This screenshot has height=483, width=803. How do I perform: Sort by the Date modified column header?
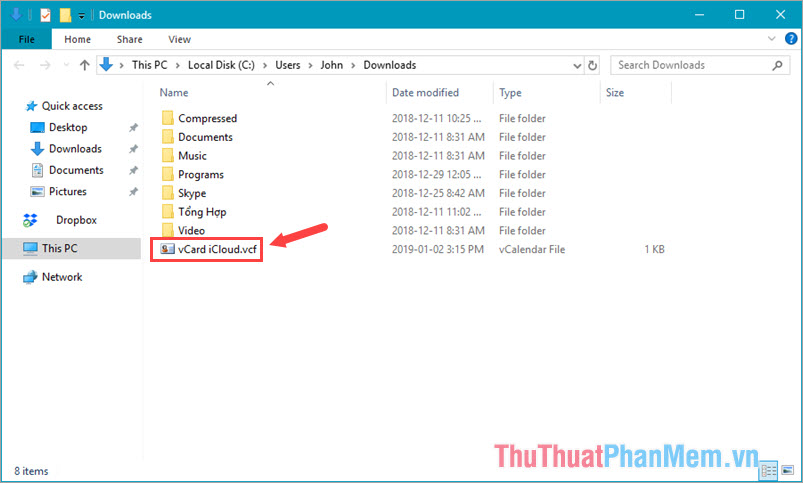click(x=425, y=93)
